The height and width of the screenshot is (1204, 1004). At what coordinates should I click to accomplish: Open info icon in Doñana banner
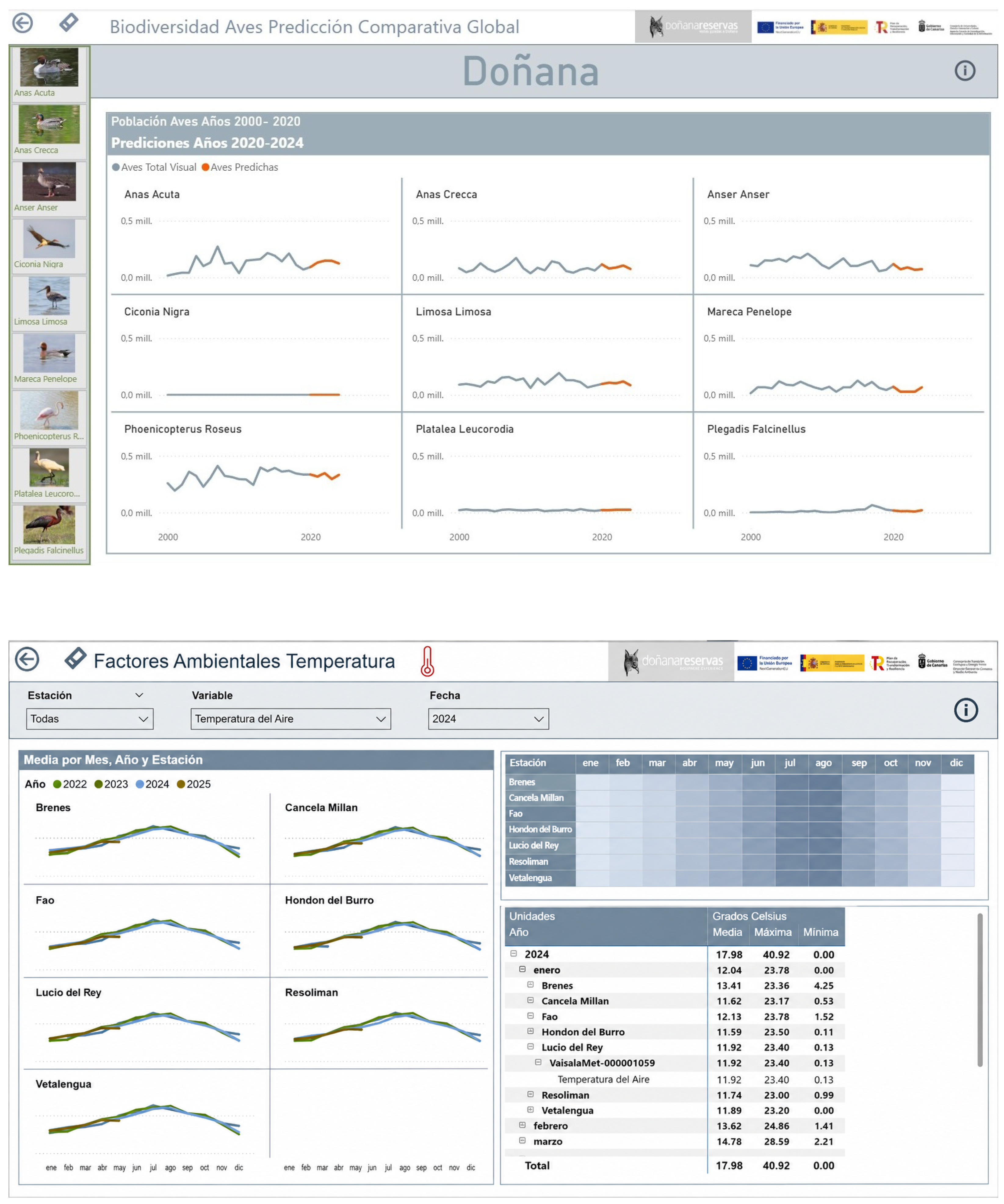pos(964,71)
